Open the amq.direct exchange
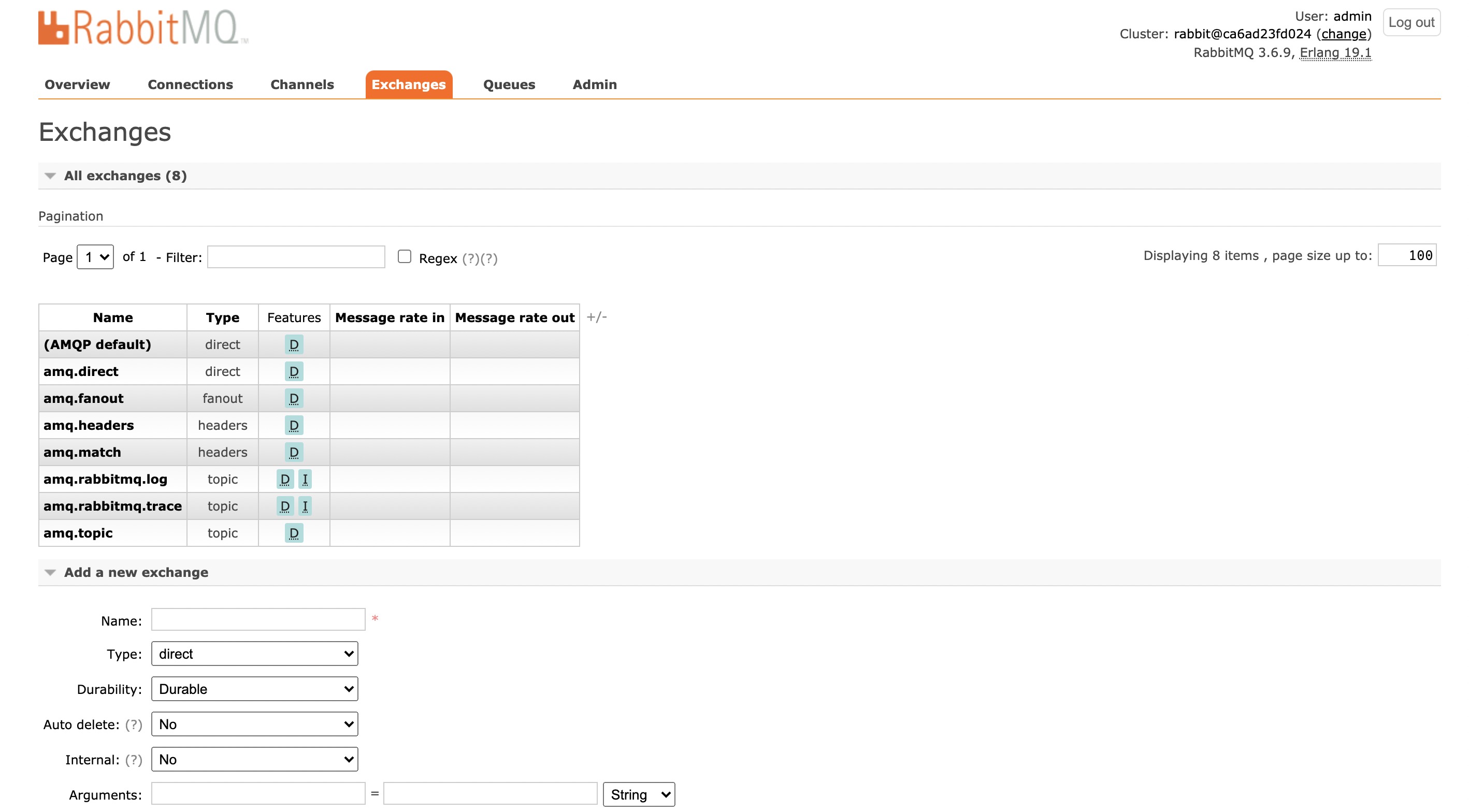The height and width of the screenshot is (812, 1469). [x=81, y=372]
